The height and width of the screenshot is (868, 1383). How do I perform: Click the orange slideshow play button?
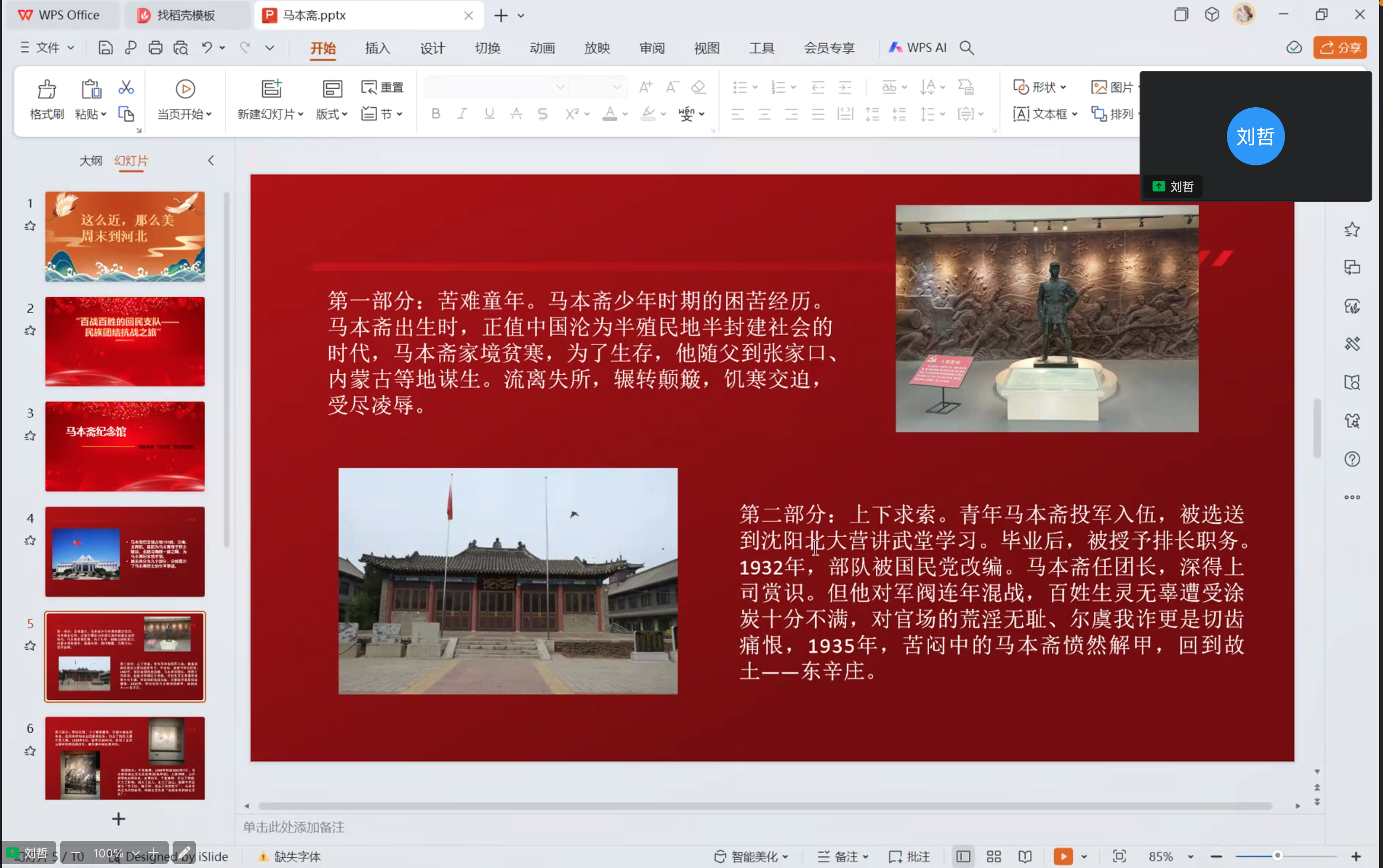click(x=1063, y=856)
